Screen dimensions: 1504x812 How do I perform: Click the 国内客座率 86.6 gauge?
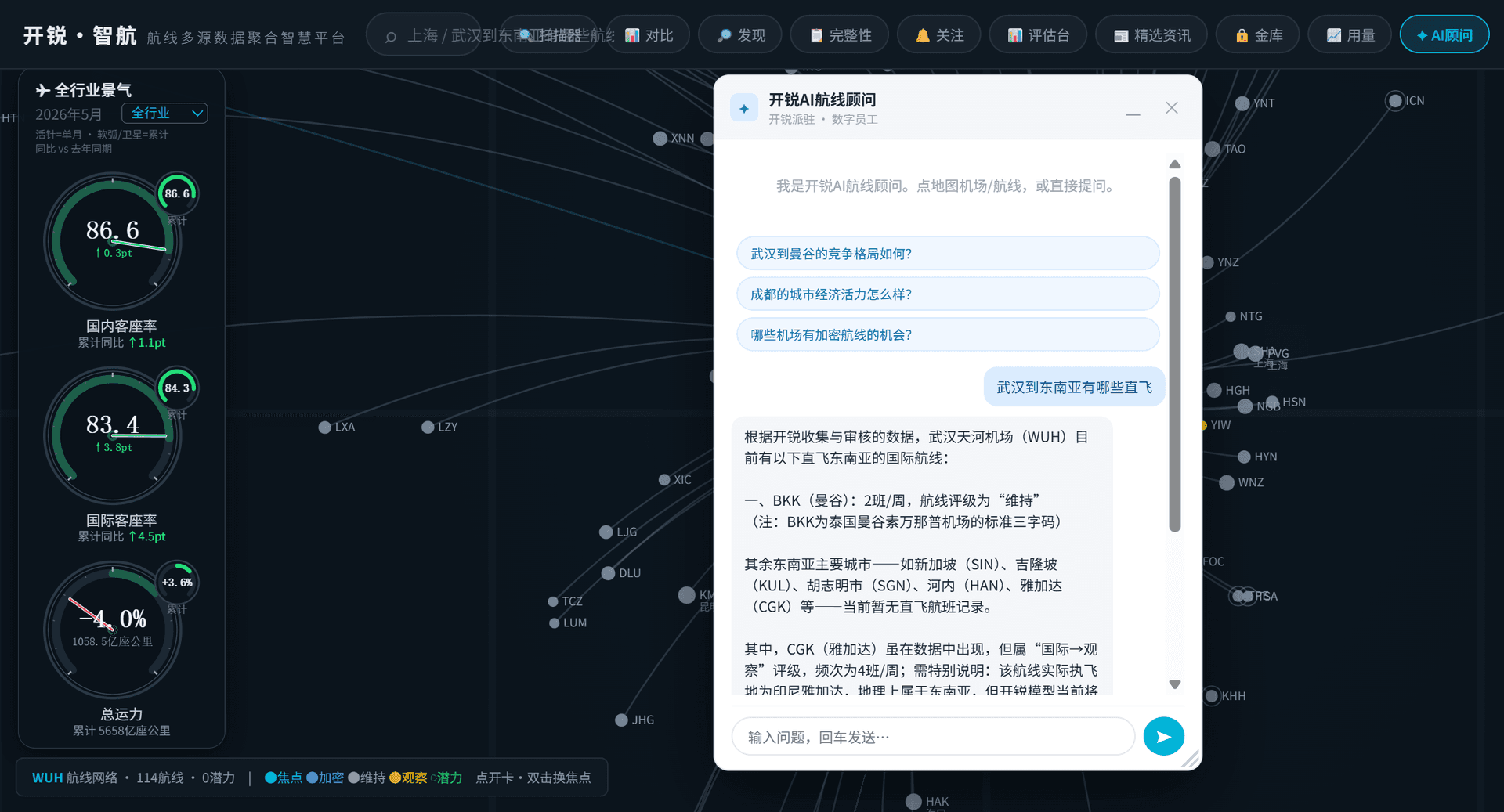pyautogui.click(x=112, y=240)
